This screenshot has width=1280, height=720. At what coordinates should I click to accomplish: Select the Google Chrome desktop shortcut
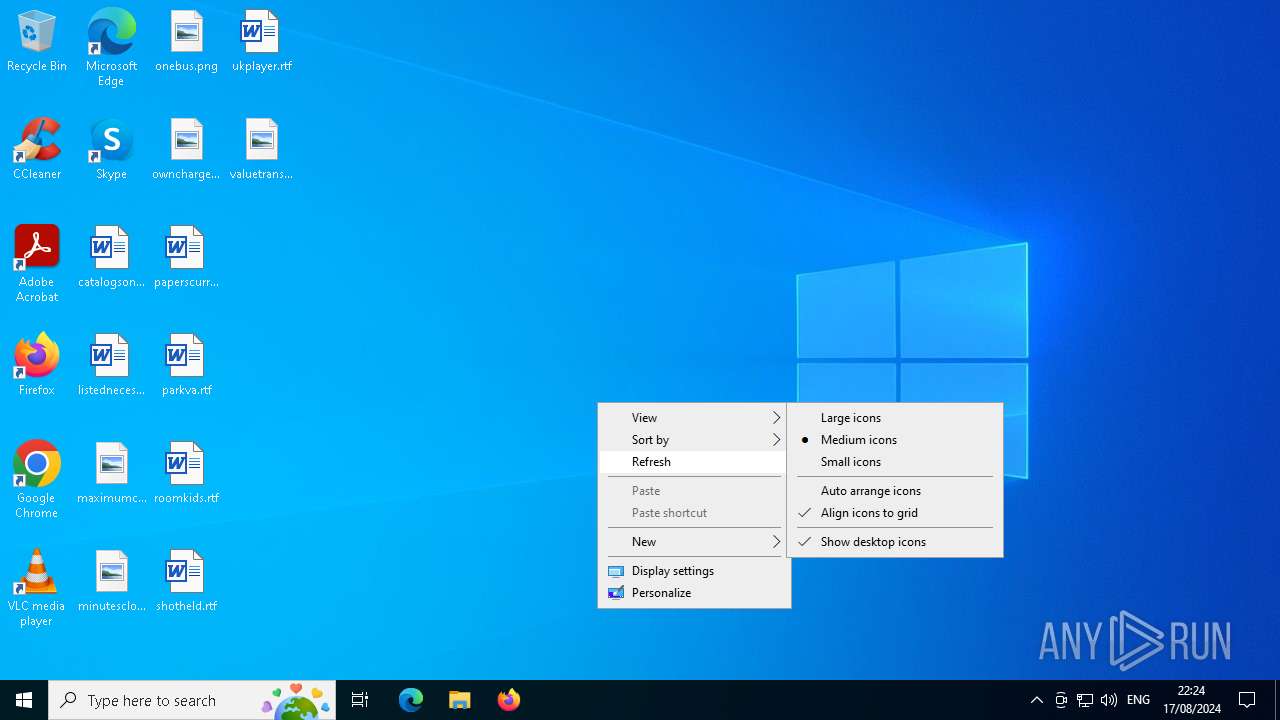click(37, 480)
